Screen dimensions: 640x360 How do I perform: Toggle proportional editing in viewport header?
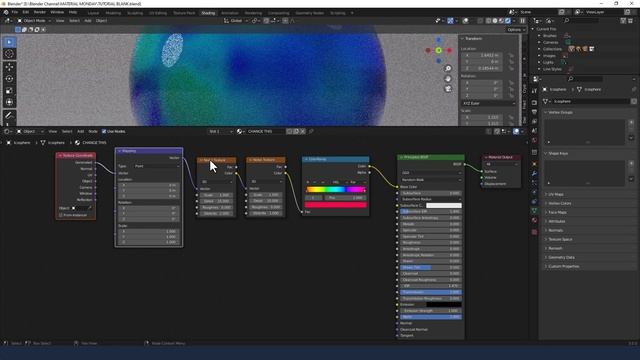click(x=285, y=20)
